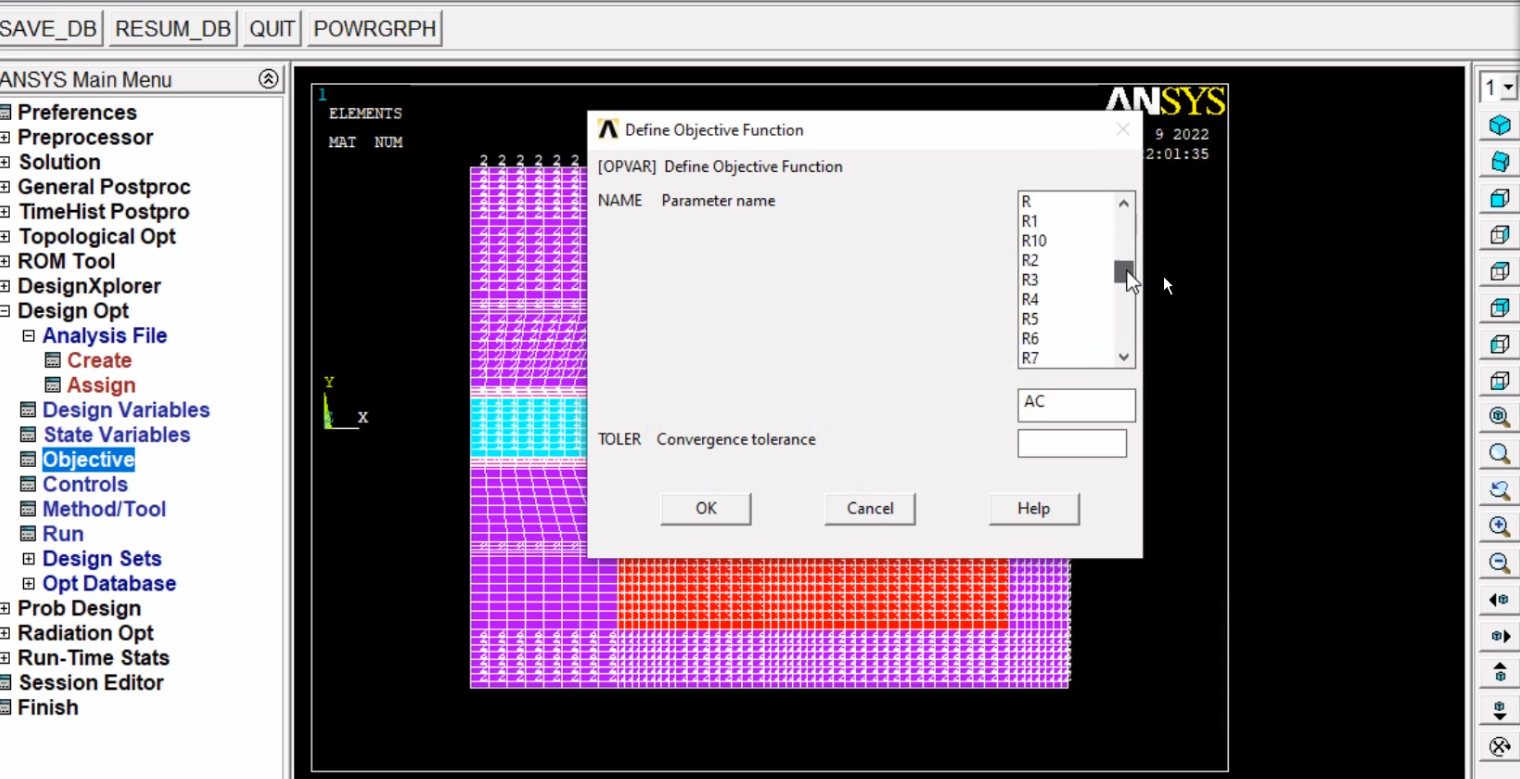
Task: Expand the Opt Database subtree
Action: (28, 584)
